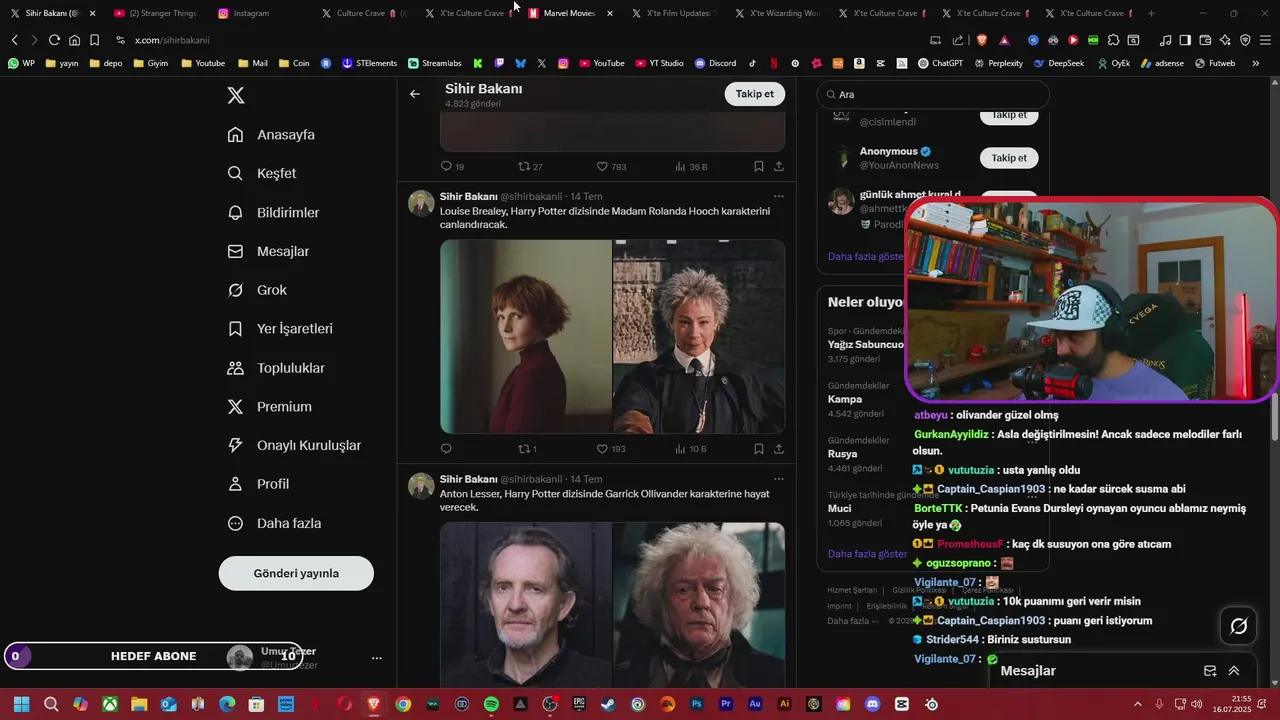Open Photoshop from taskbar

pyautogui.click(x=697, y=704)
